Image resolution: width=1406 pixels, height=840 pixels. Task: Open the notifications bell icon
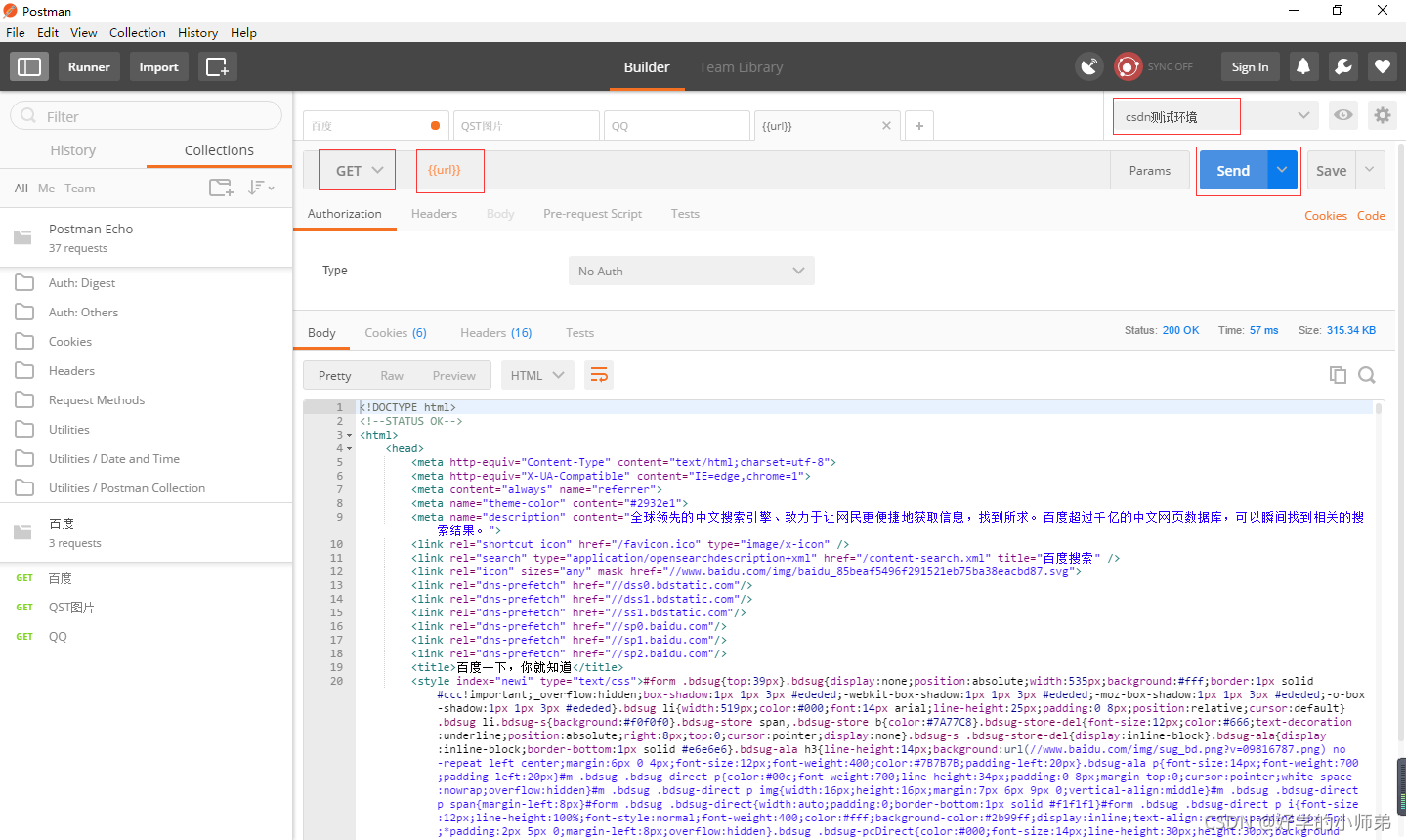[x=1303, y=66]
